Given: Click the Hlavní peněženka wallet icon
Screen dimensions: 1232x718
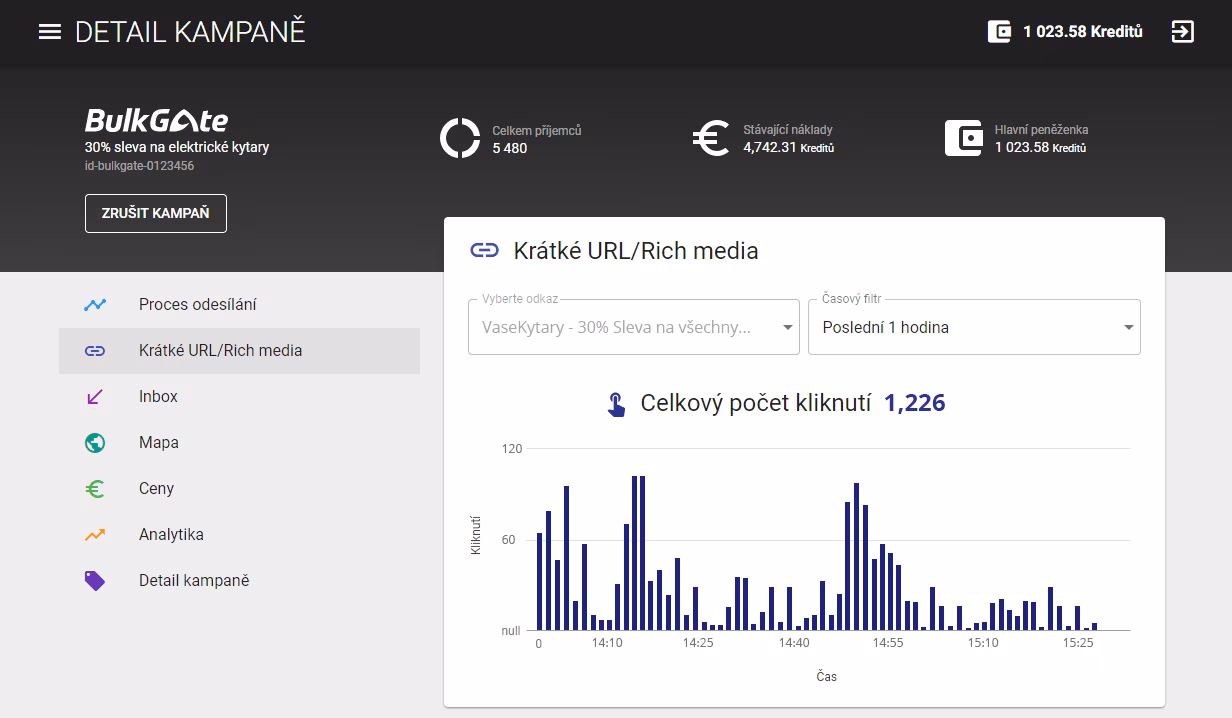Looking at the screenshot, I should click(964, 138).
